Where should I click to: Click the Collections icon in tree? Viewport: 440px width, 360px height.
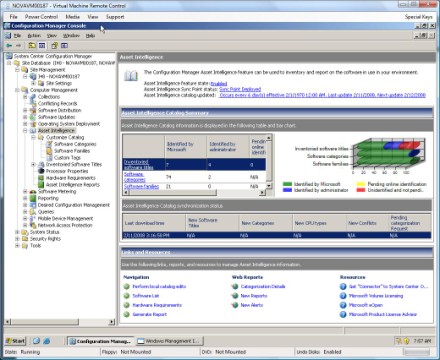[x=33, y=97]
